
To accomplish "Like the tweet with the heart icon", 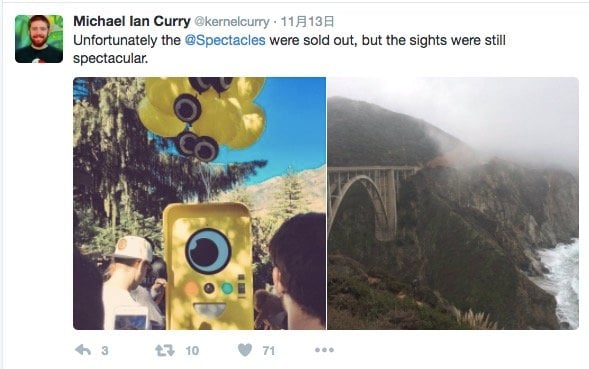I will click(x=245, y=350).
